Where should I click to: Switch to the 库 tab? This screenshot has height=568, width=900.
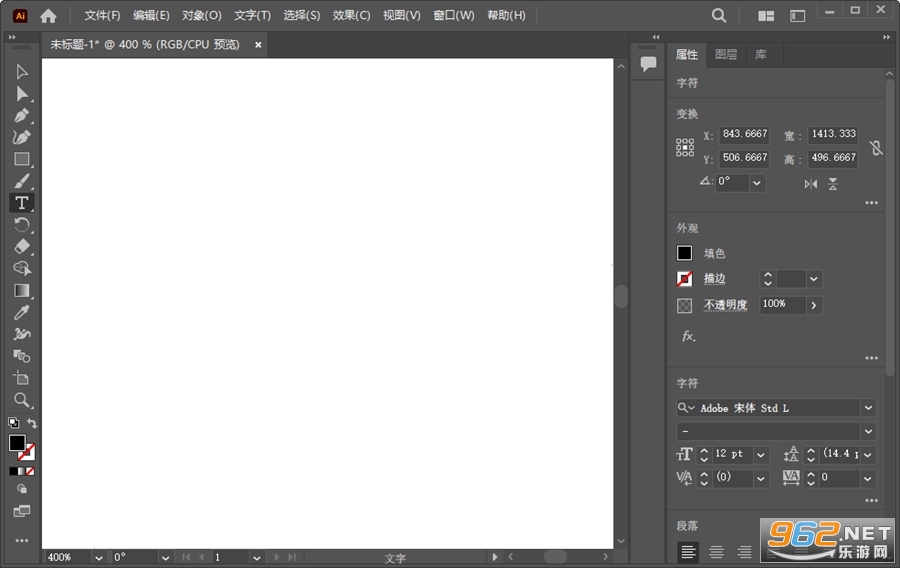(x=761, y=55)
